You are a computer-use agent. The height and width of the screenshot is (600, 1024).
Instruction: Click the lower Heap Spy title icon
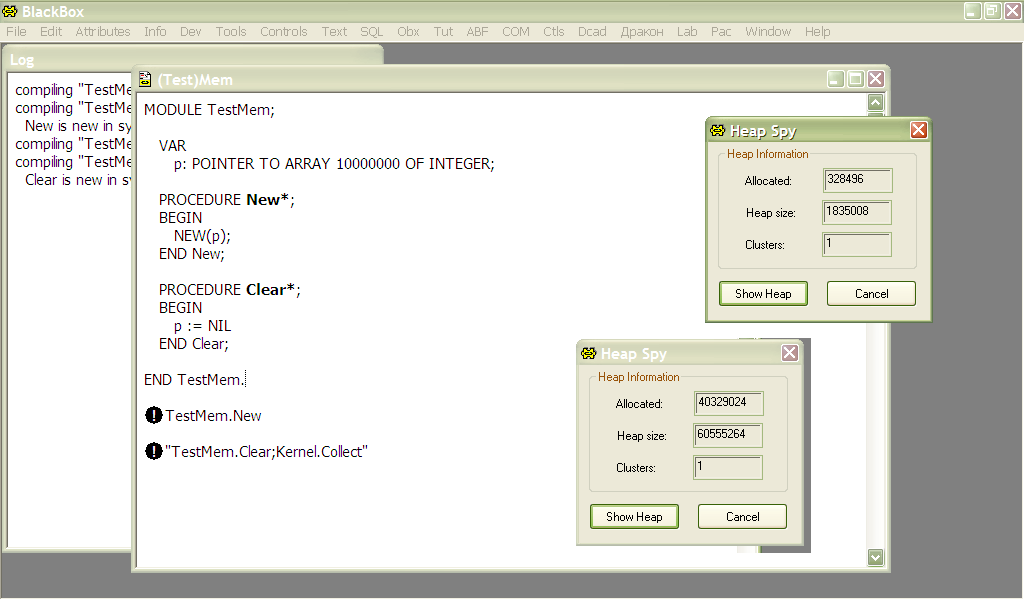point(588,354)
